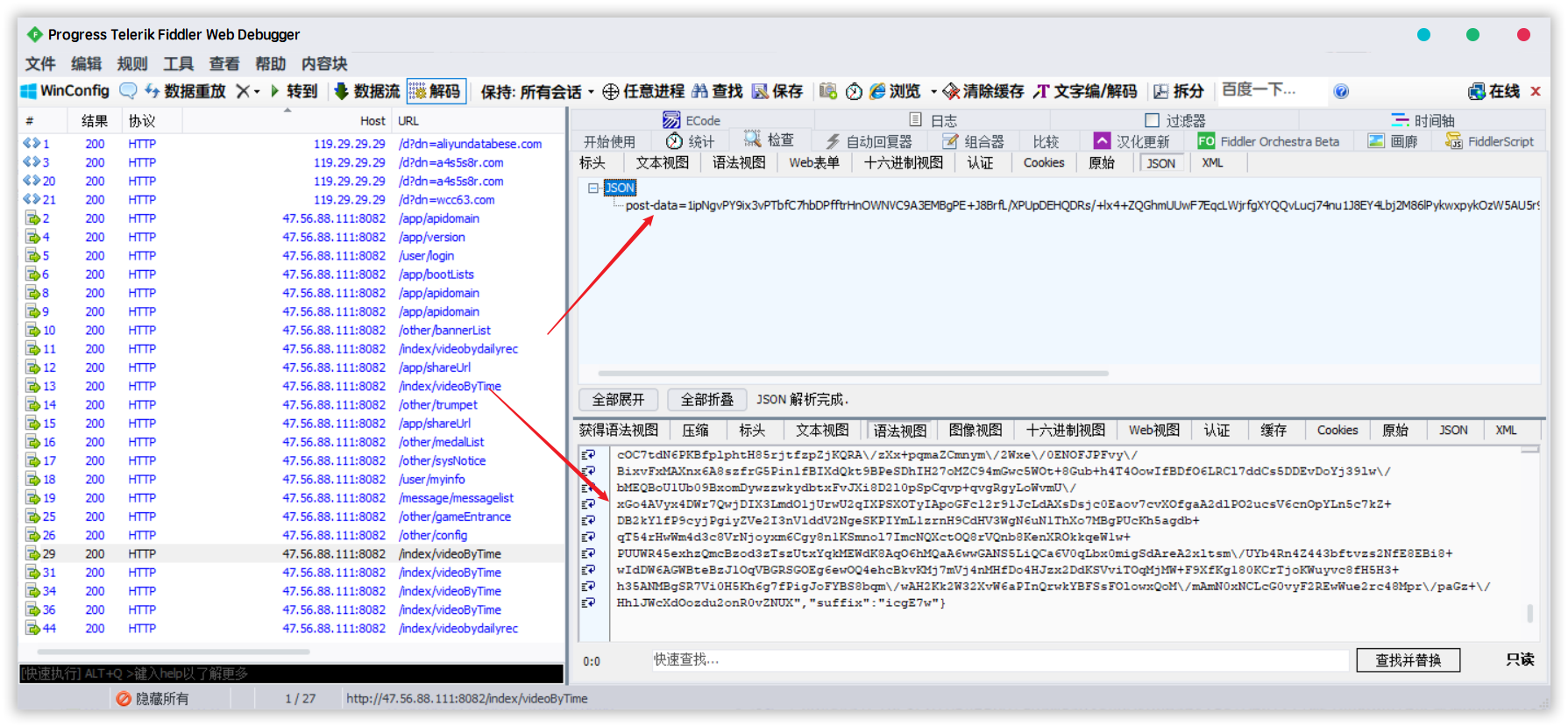Click the Browse (浏览) IE icon
Screen dimensions: 1568x727
point(877,91)
